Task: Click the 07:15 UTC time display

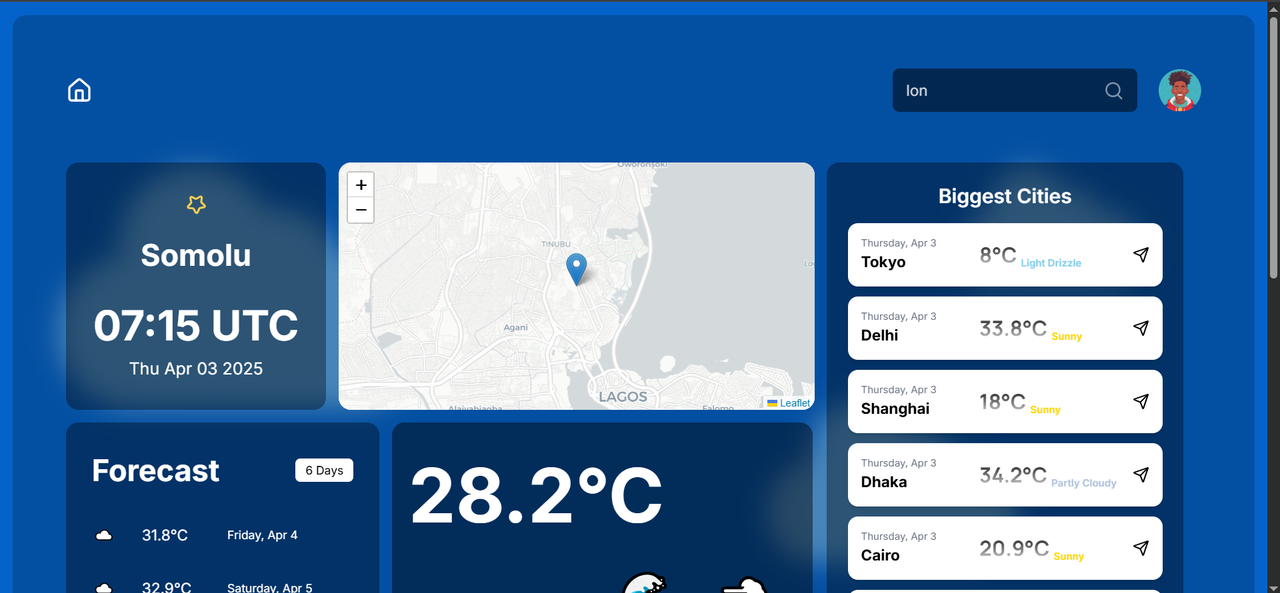Action: (196, 326)
